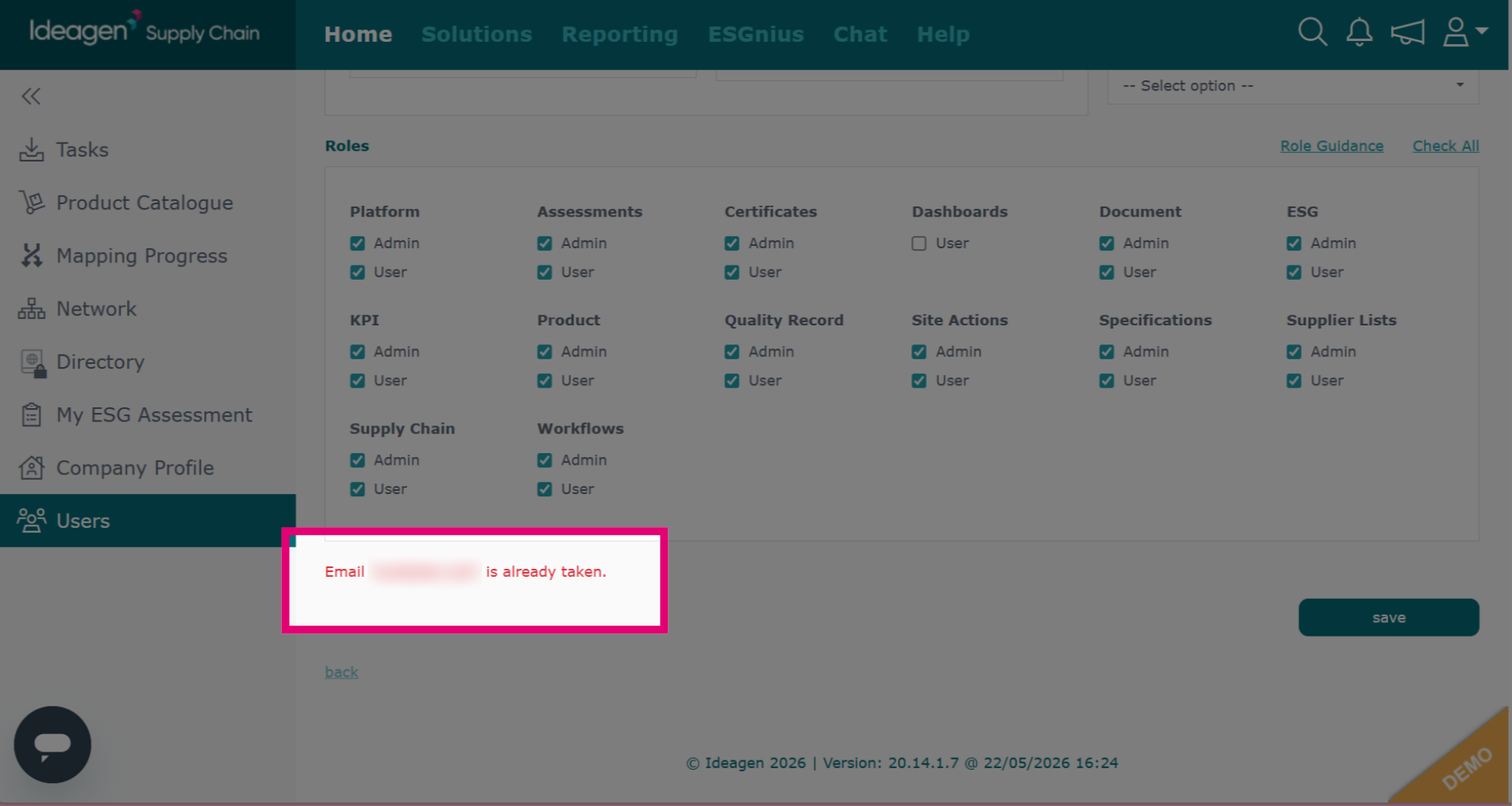This screenshot has height=806, width=1512.
Task: Toggle Workflows Admin checkbox
Action: click(545, 460)
